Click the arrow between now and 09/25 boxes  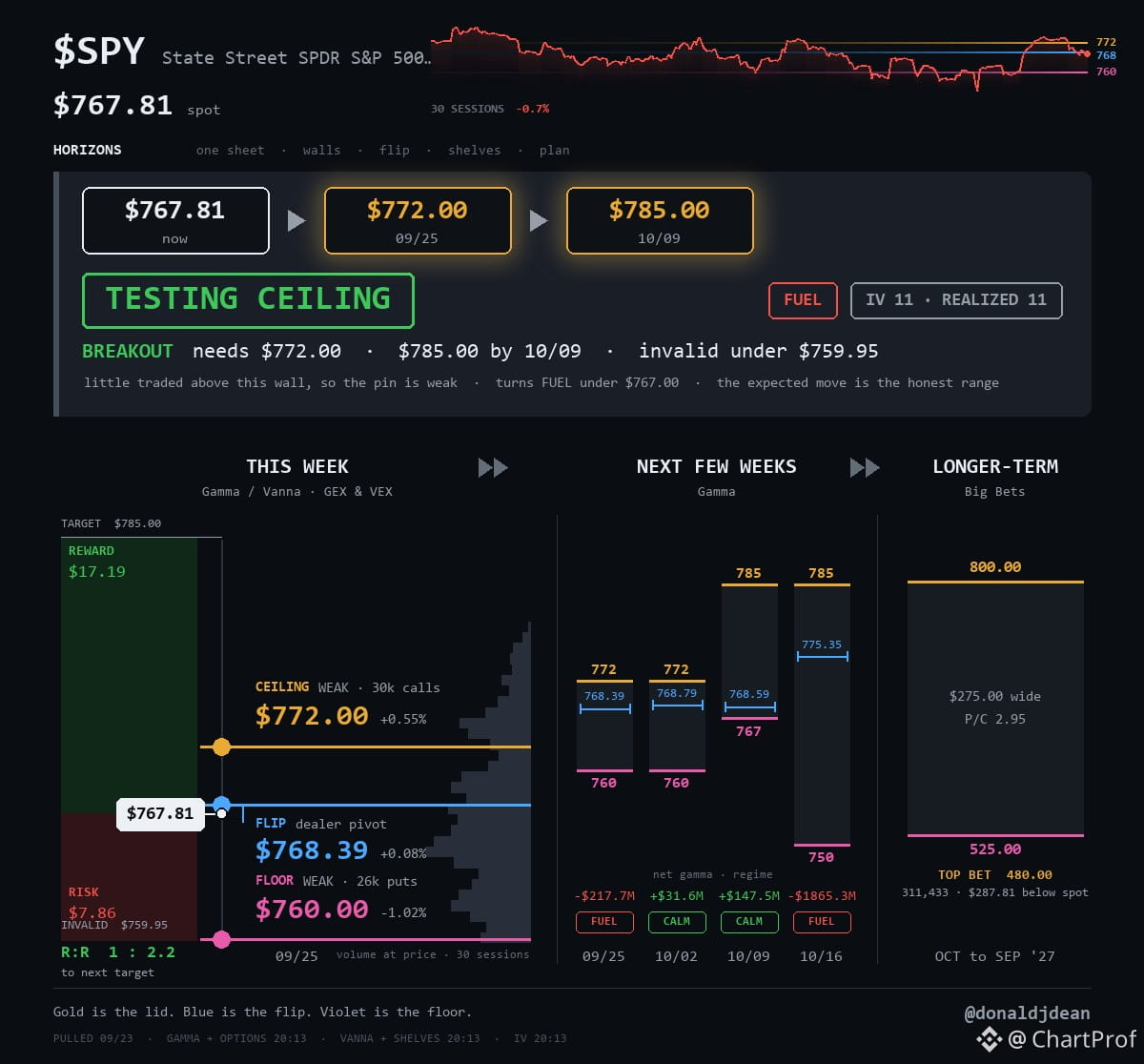click(x=296, y=221)
